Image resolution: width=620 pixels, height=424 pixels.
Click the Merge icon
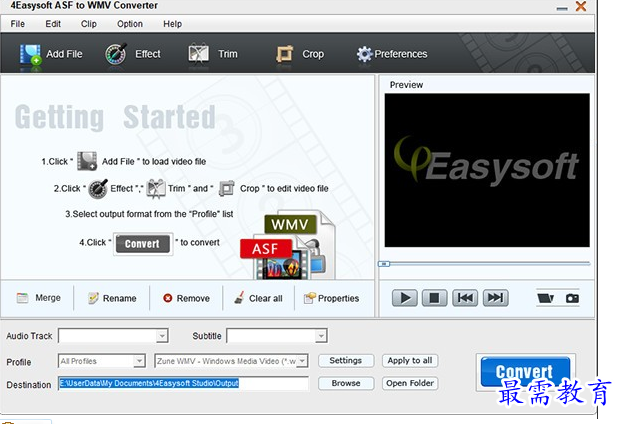23,298
